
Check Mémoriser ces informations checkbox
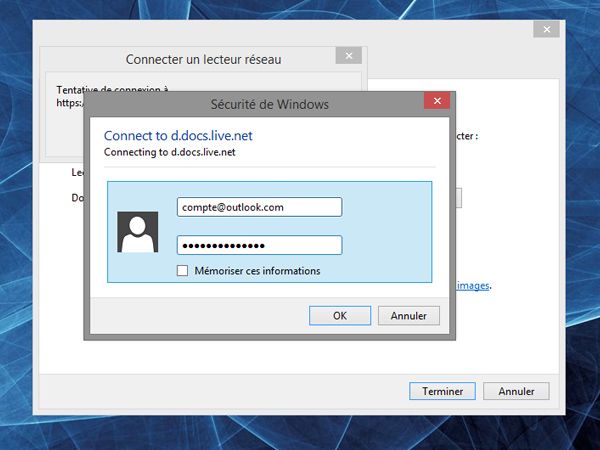pyautogui.click(x=182, y=271)
